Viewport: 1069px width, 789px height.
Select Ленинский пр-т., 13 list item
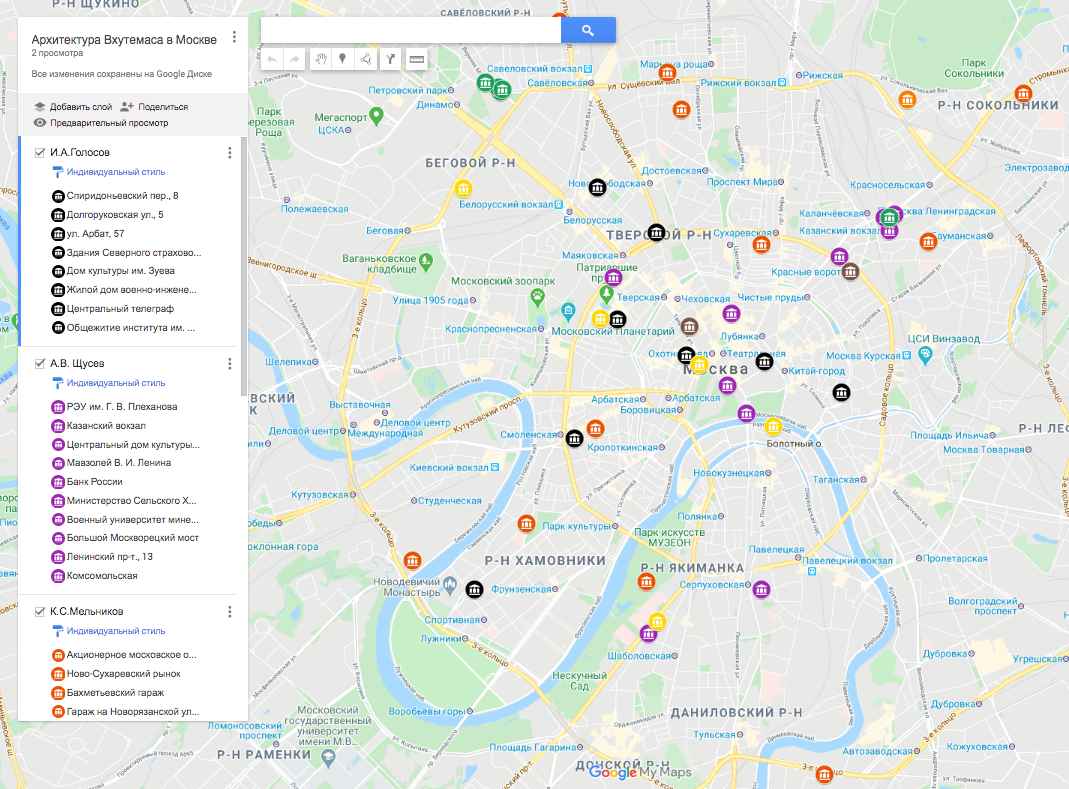point(110,556)
